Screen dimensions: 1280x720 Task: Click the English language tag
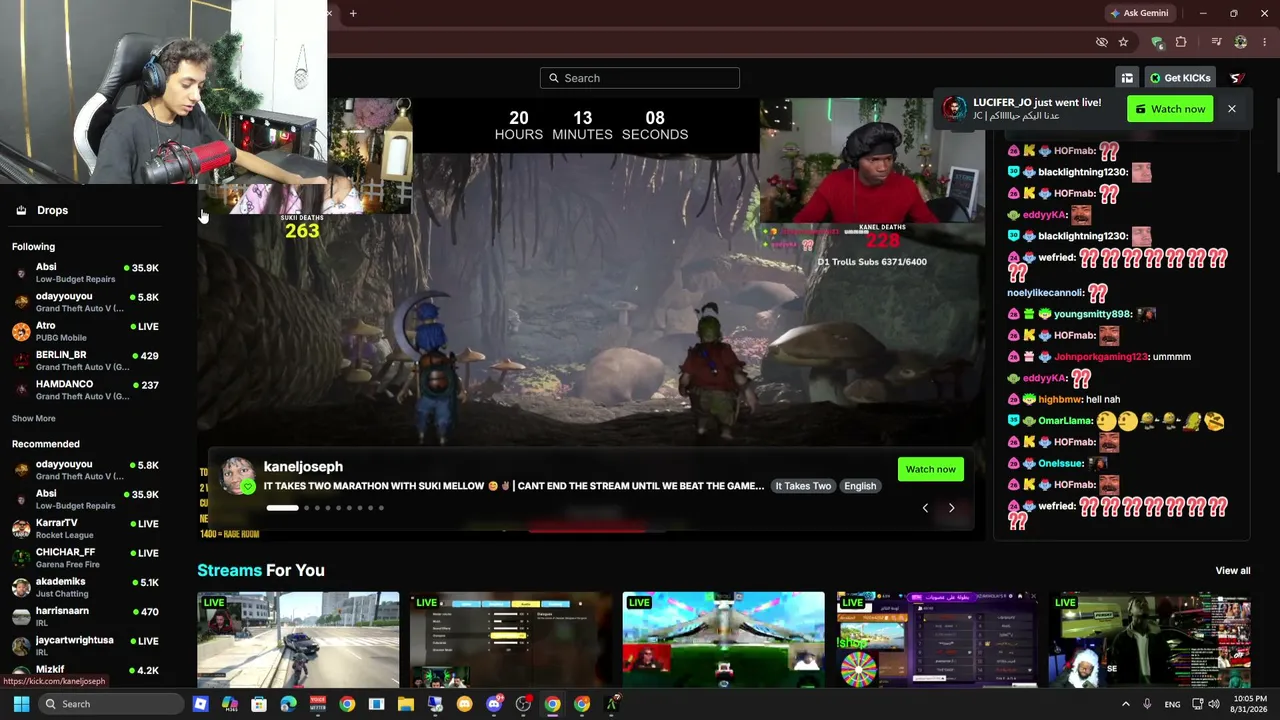(860, 486)
